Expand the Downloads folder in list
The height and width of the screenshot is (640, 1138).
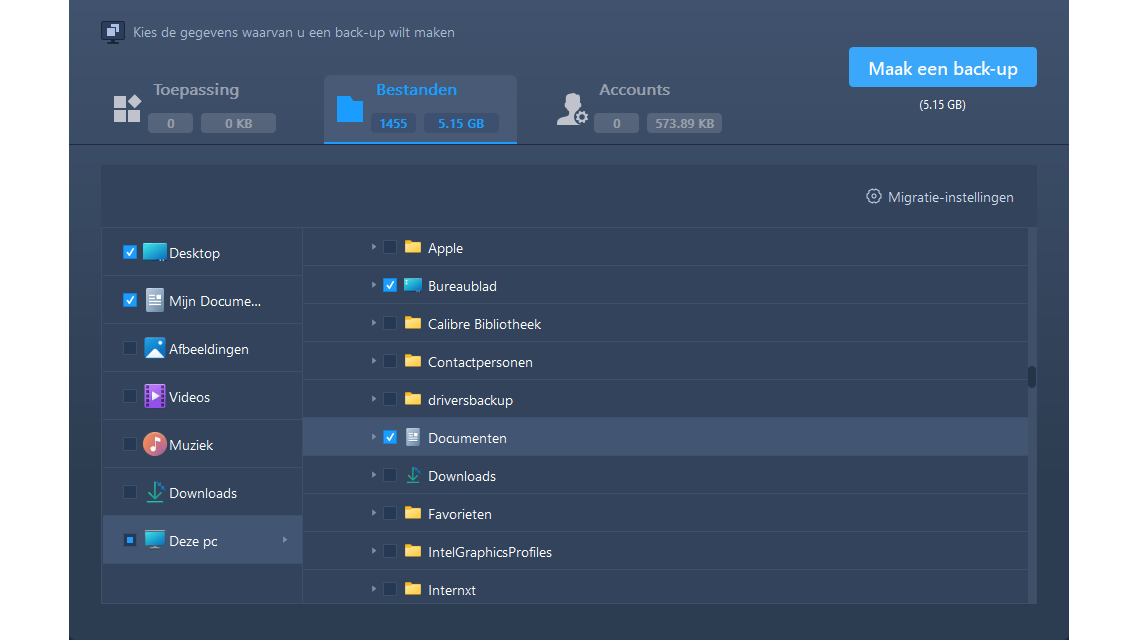pyautogui.click(x=374, y=475)
